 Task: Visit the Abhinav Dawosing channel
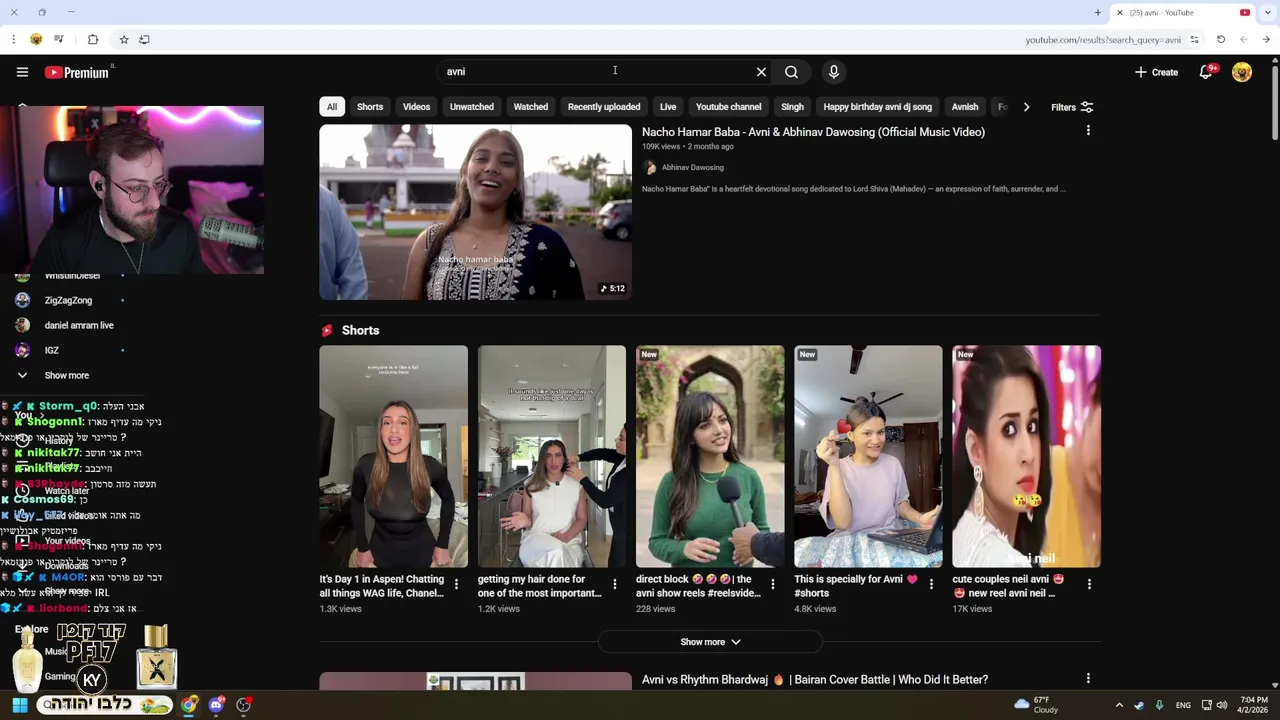[x=692, y=168]
